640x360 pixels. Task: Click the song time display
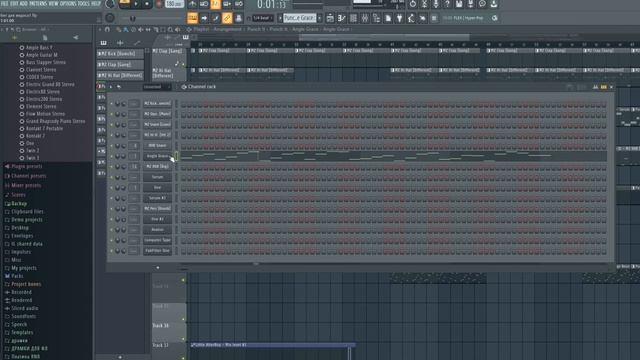pyautogui.click(x=271, y=5)
